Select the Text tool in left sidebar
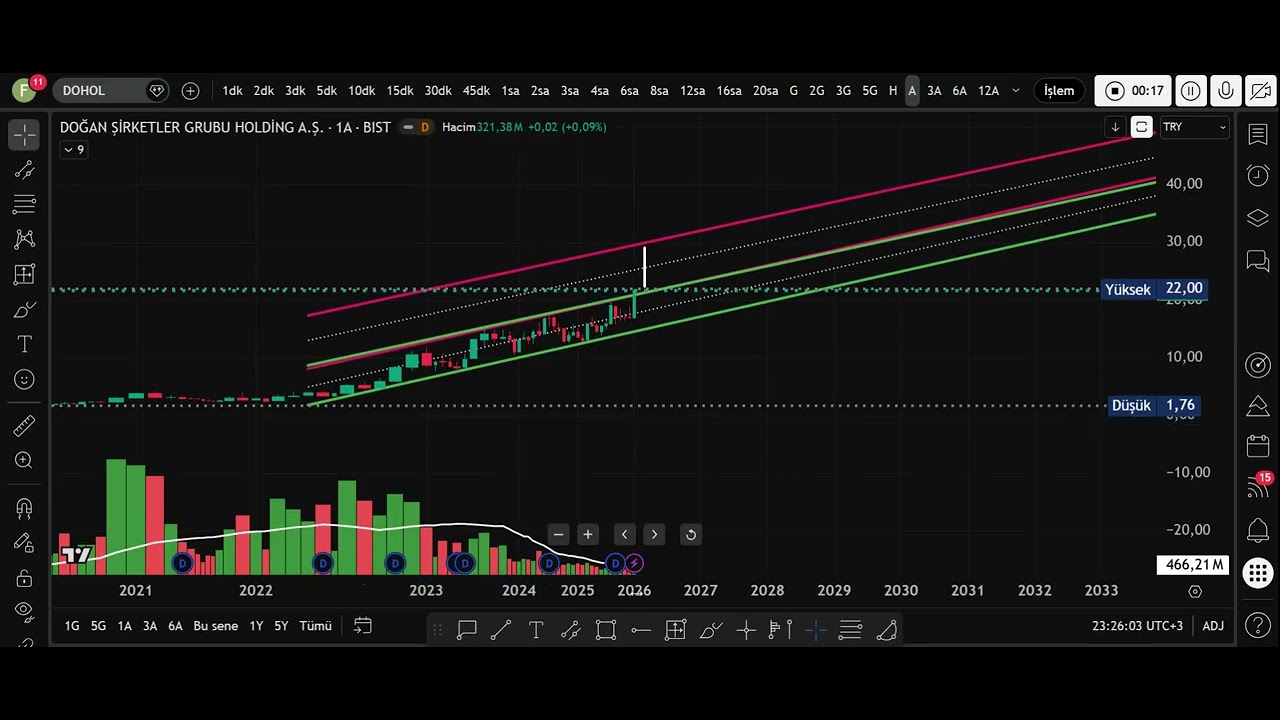The width and height of the screenshot is (1280, 720). point(24,344)
